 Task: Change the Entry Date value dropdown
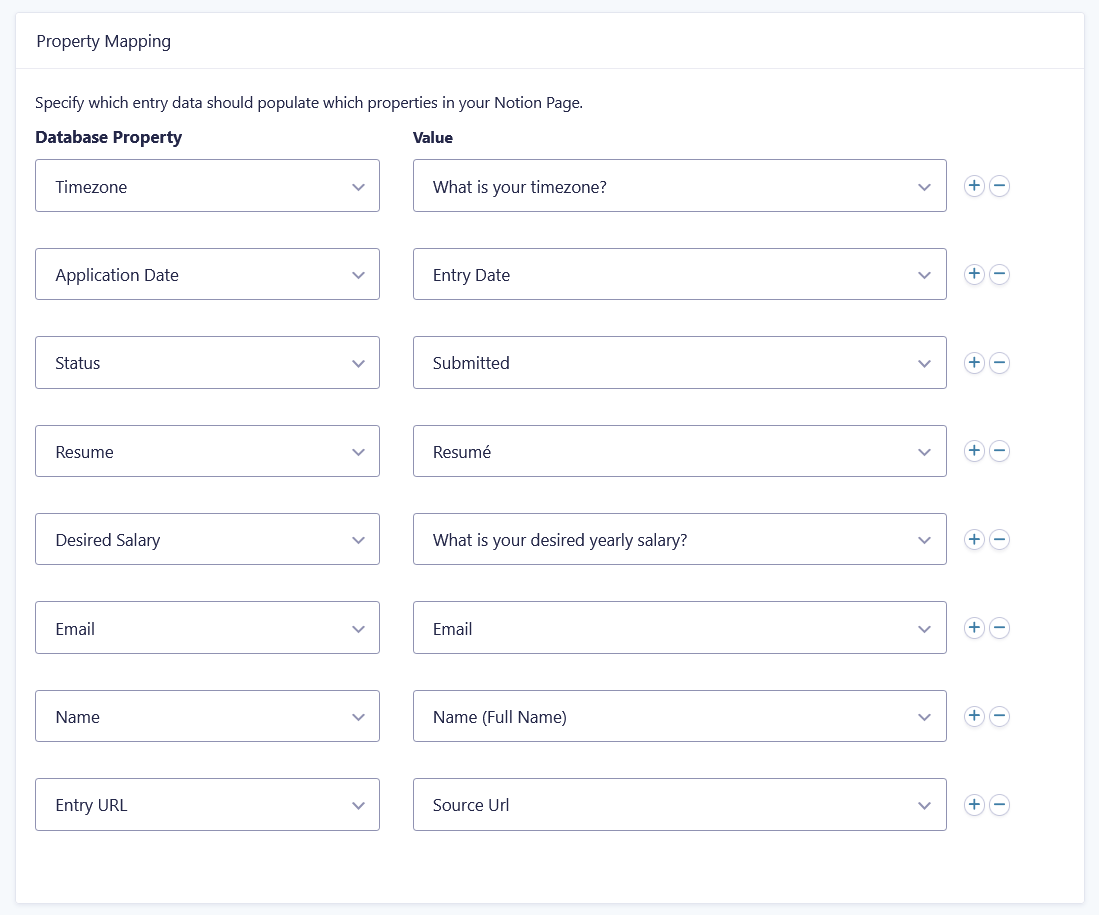click(680, 274)
